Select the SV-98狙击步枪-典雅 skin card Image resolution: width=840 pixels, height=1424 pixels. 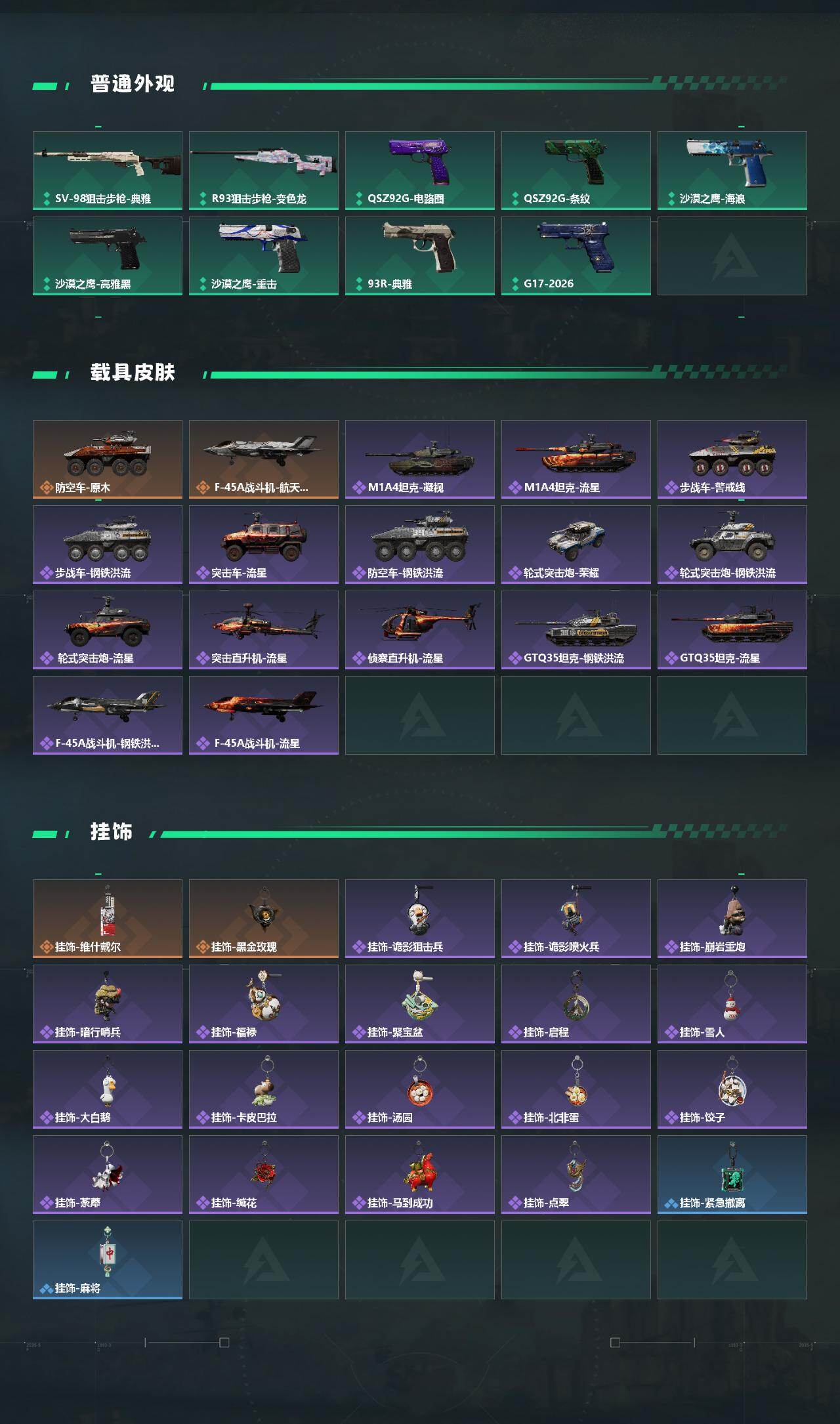click(x=108, y=171)
